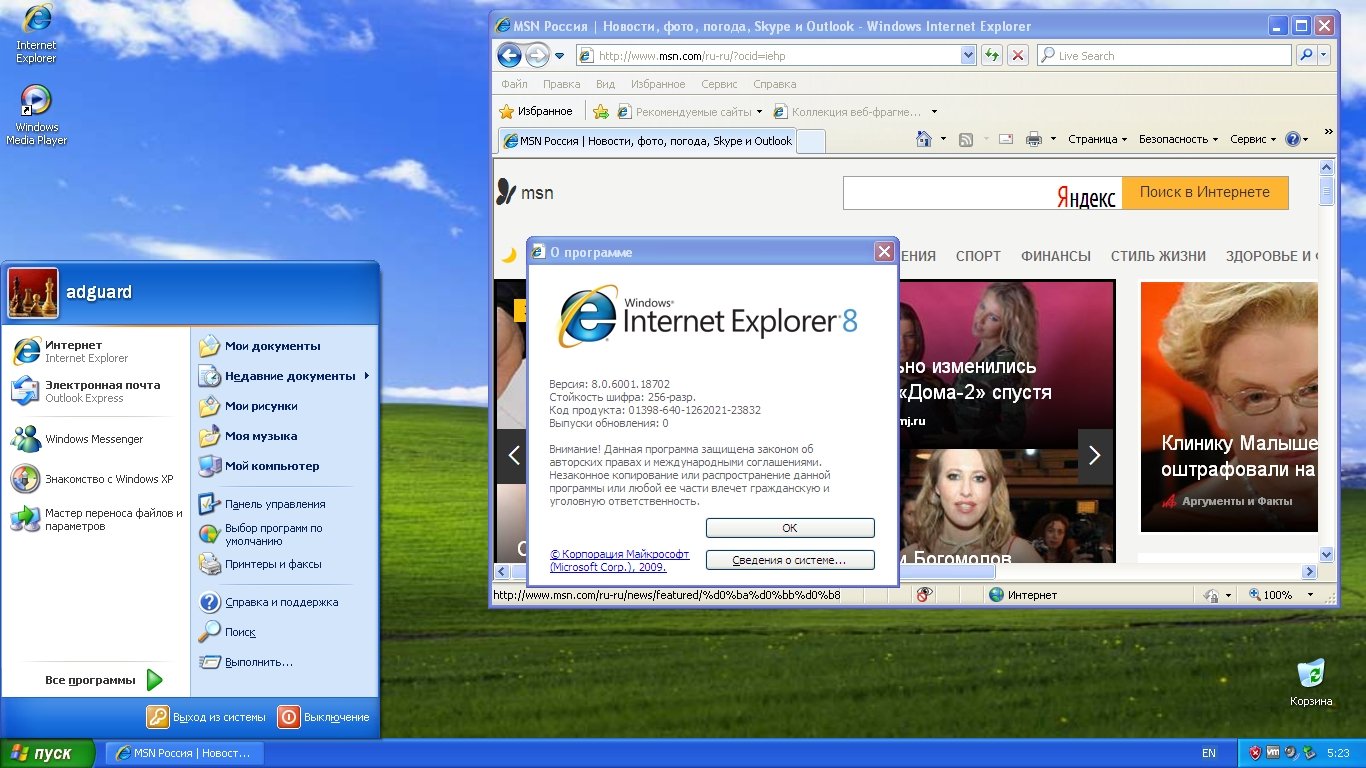Click the add to favorites bar star icon
The width and height of the screenshot is (1366, 768).
[600, 112]
